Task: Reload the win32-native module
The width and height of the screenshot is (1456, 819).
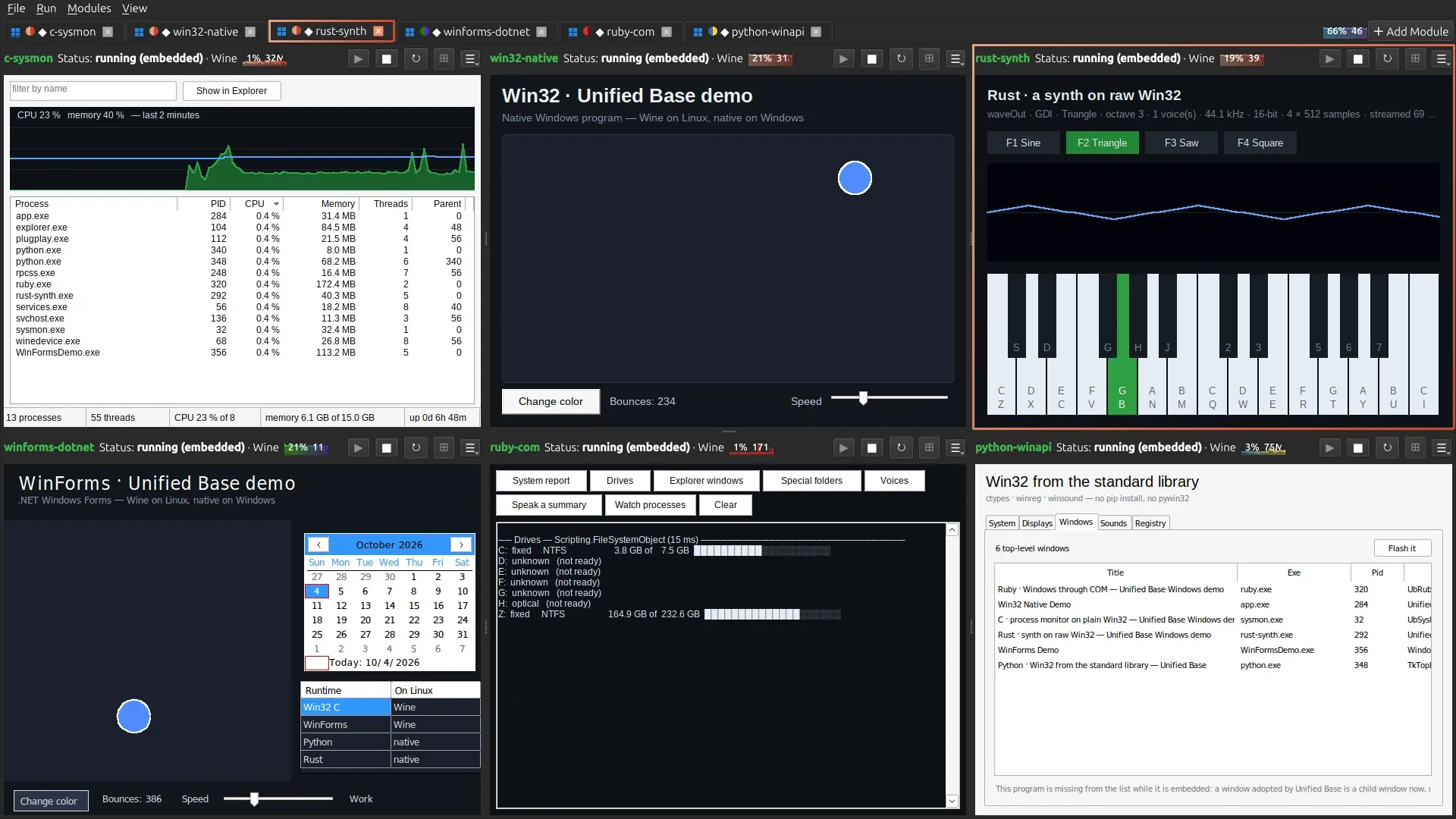Action: click(x=900, y=58)
